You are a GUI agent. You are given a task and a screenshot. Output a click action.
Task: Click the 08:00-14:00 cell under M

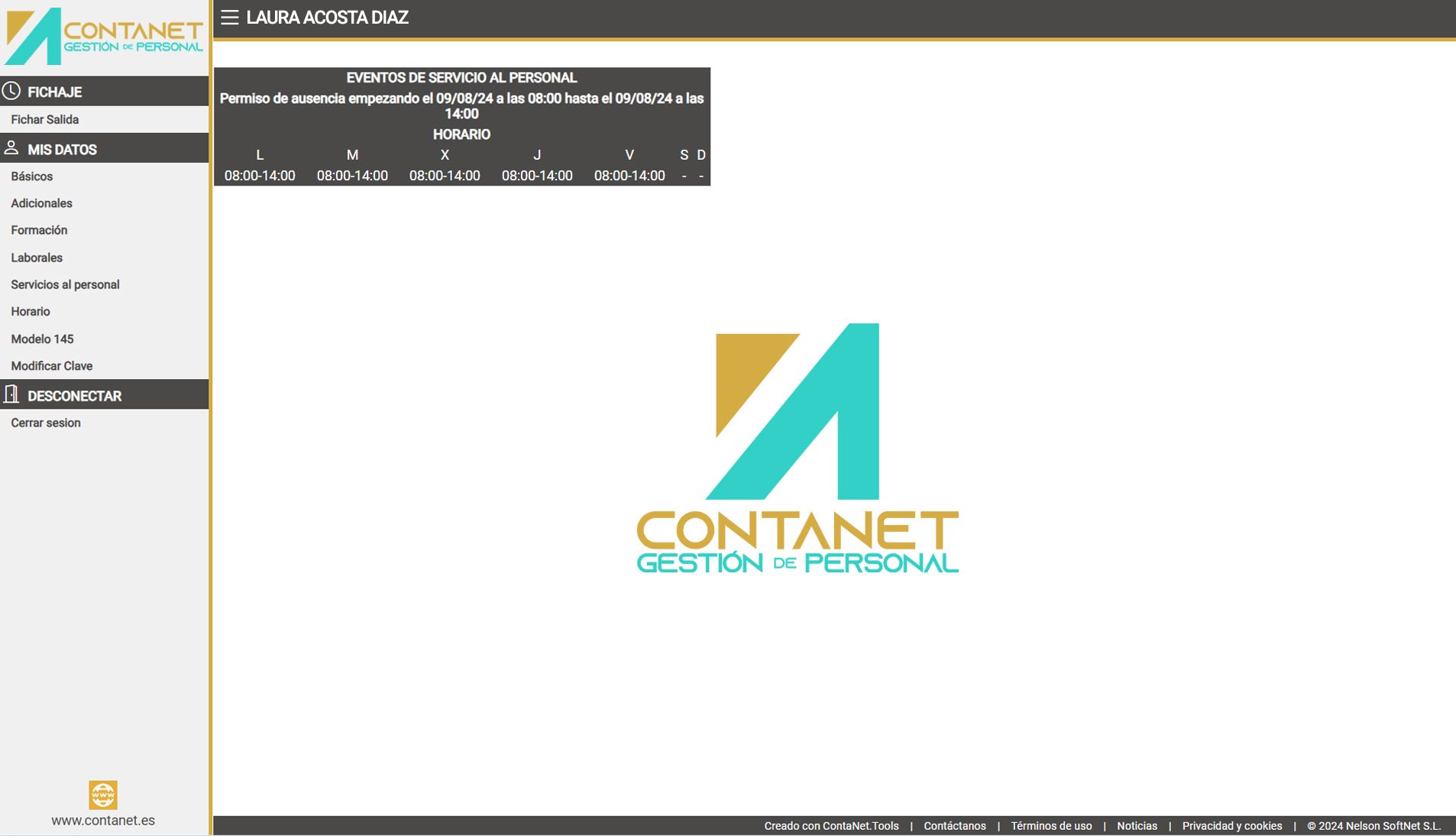pyautogui.click(x=352, y=176)
